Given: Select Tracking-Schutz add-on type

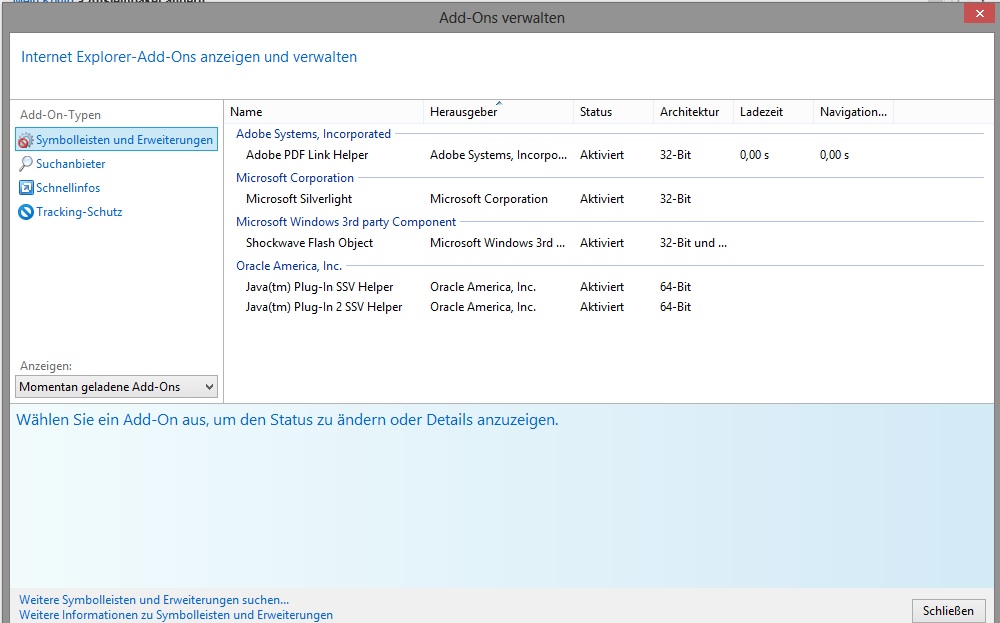Looking at the screenshot, I should pos(79,212).
